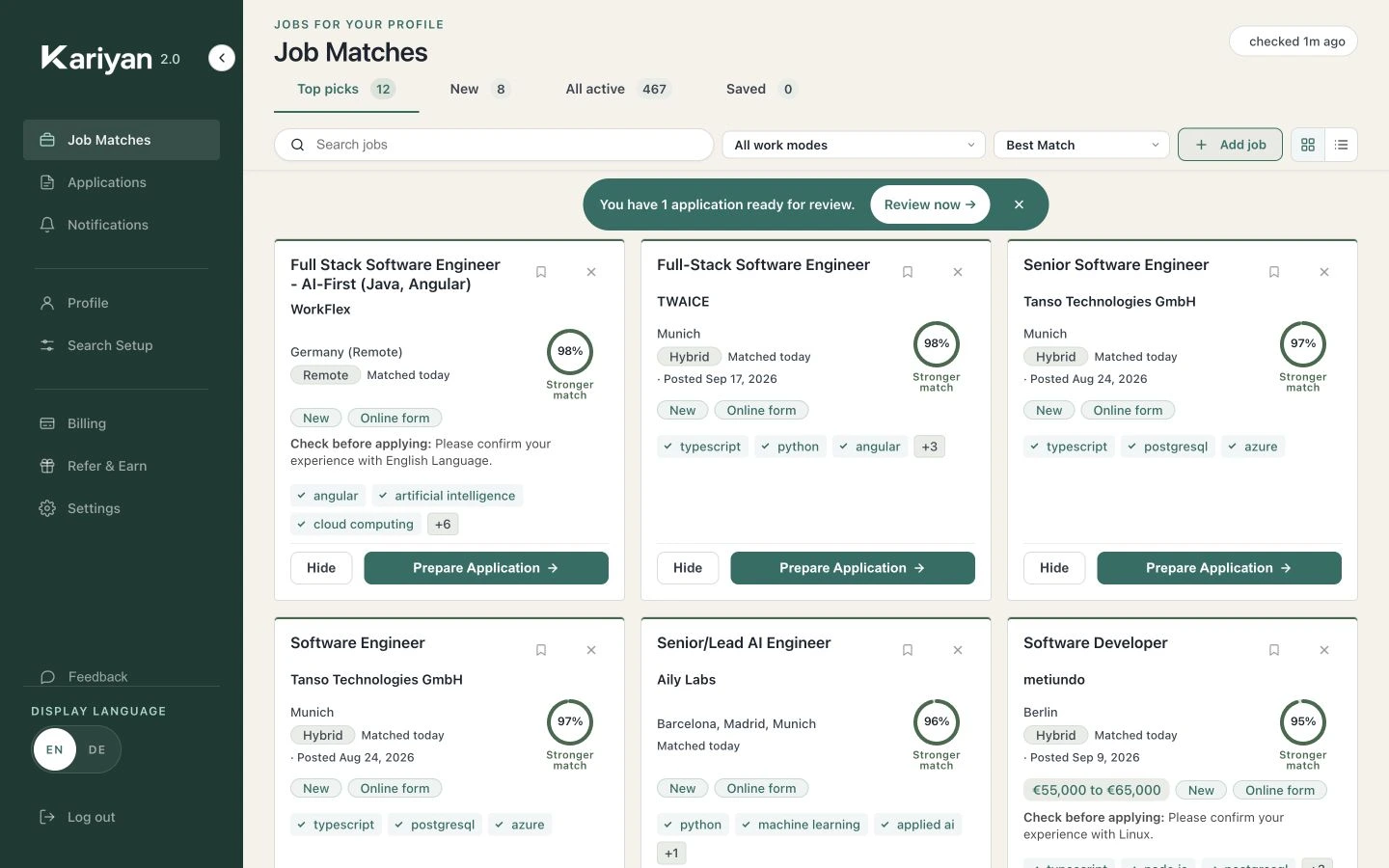Bookmark the Senior Software Engineer job
Image resolution: width=1389 pixels, height=868 pixels.
pyautogui.click(x=1274, y=272)
